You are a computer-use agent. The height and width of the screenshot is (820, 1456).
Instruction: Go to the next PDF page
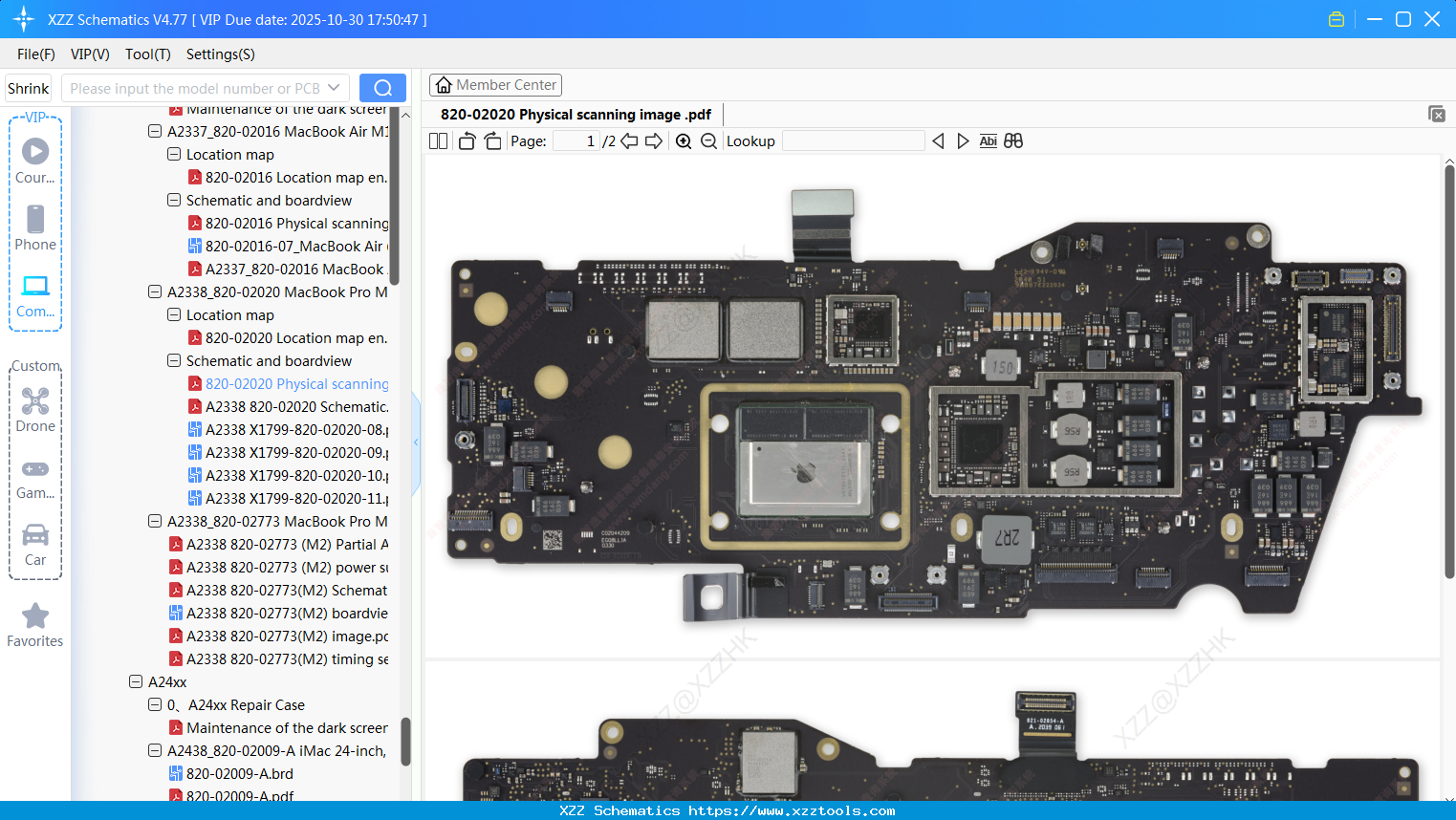[654, 141]
